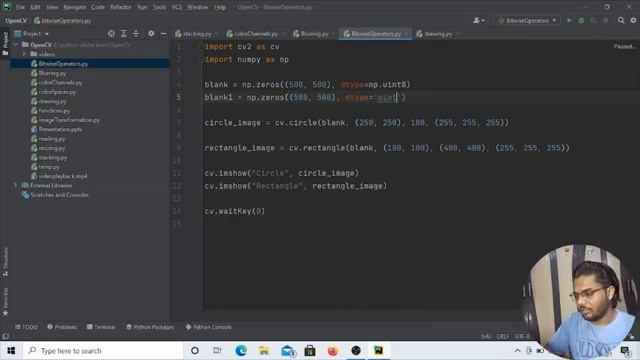Expand the videos folder
Viewport: 640px width, 360px height.
tap(24, 54)
